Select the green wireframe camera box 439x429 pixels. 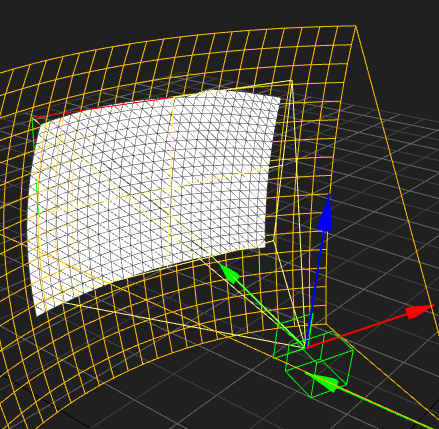pos(313,355)
